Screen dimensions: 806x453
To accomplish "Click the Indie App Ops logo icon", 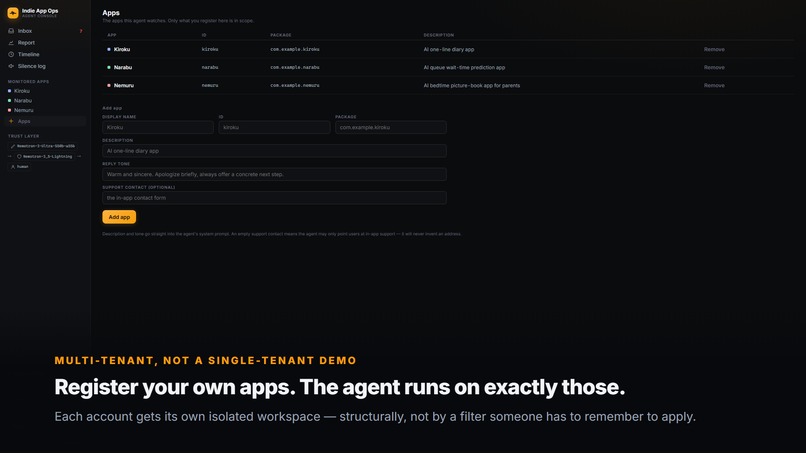I will (x=13, y=13).
